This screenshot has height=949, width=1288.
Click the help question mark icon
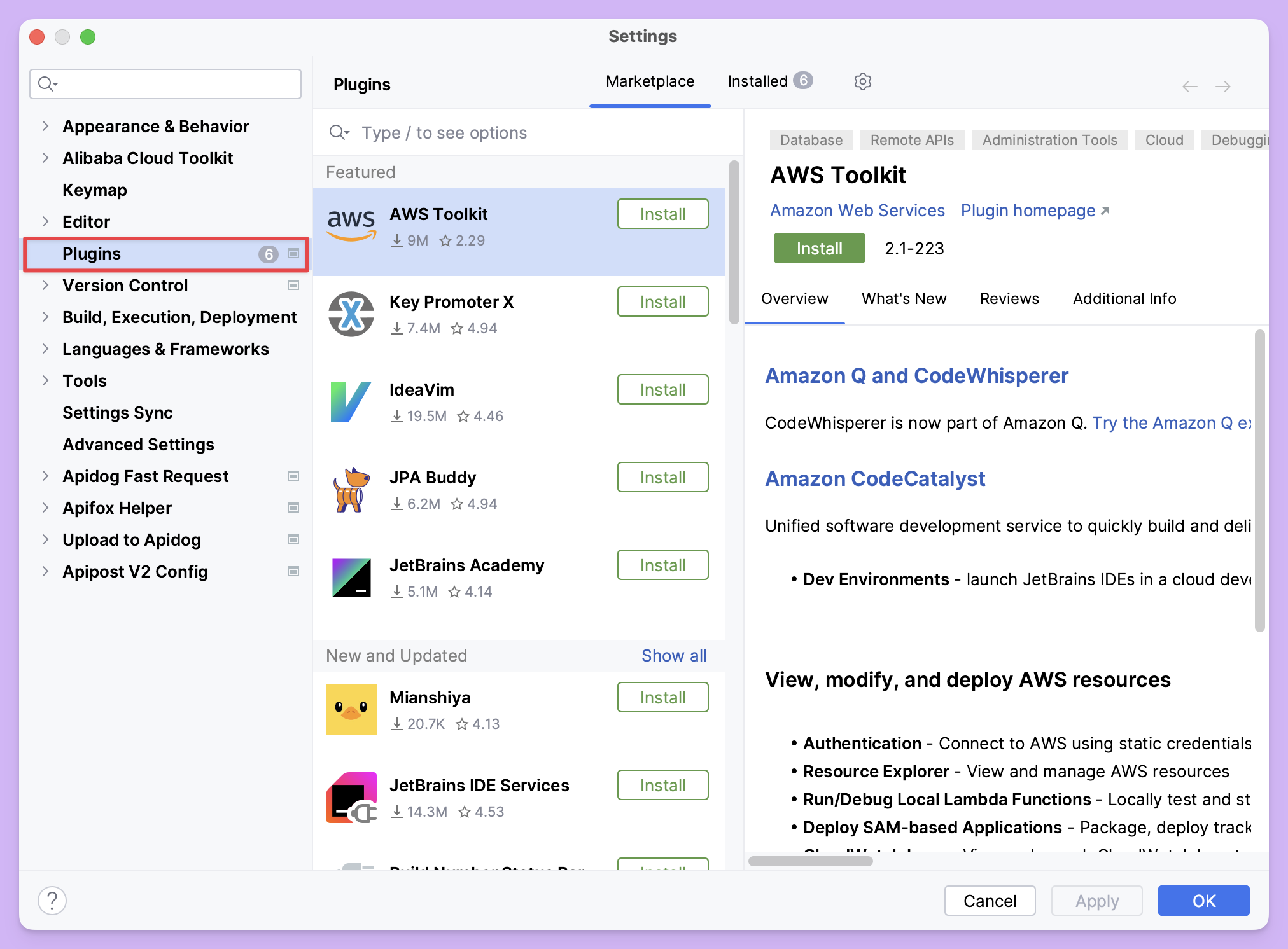click(x=53, y=900)
